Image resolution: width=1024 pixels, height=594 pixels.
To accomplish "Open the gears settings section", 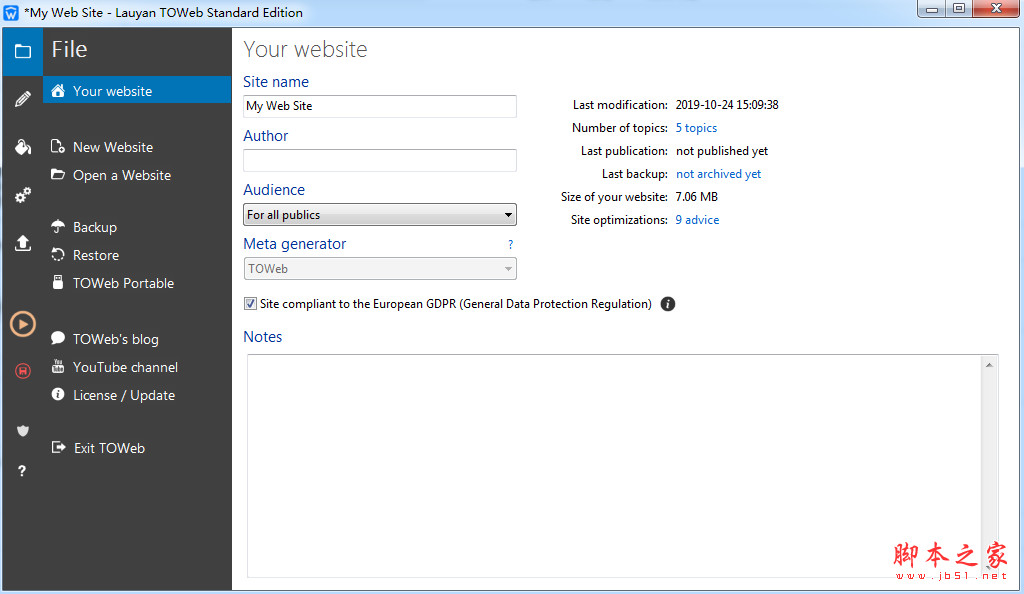I will 22,195.
